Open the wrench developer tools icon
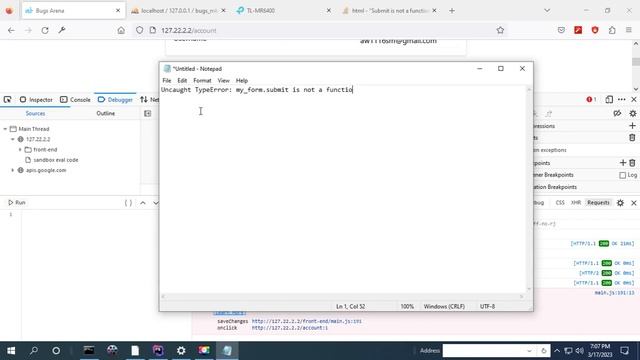Image resolution: width=640 pixels, height=360 pixels. pos(62,30)
